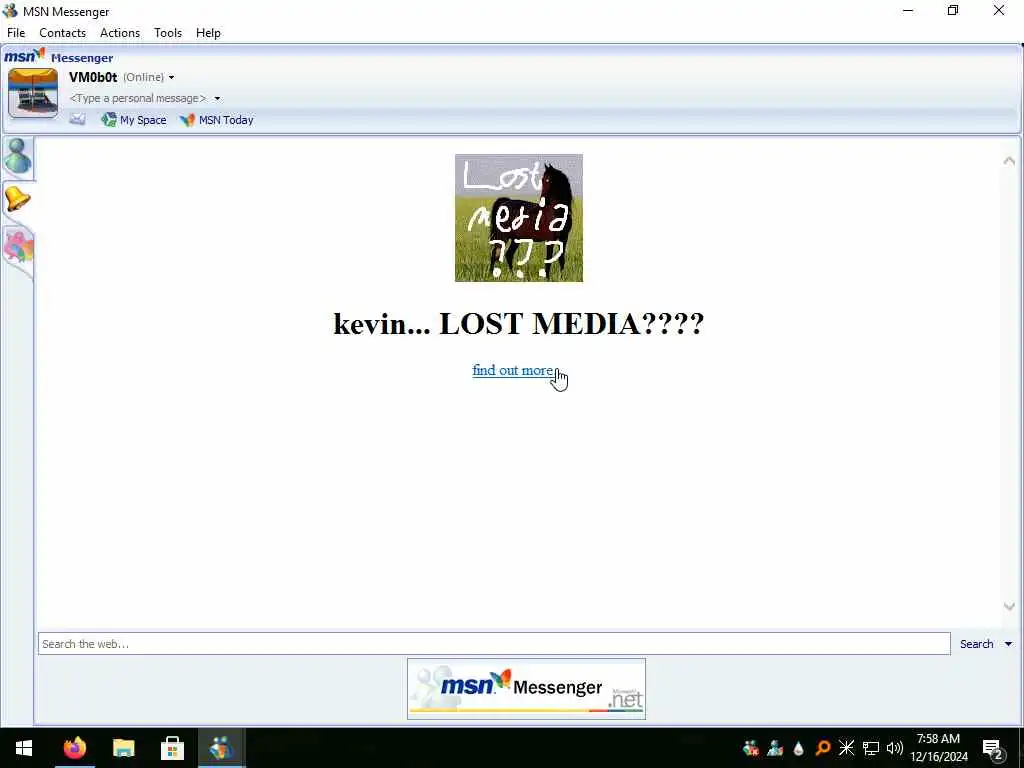Click the Search the web input box
This screenshot has width=1024, height=768.
click(x=494, y=644)
